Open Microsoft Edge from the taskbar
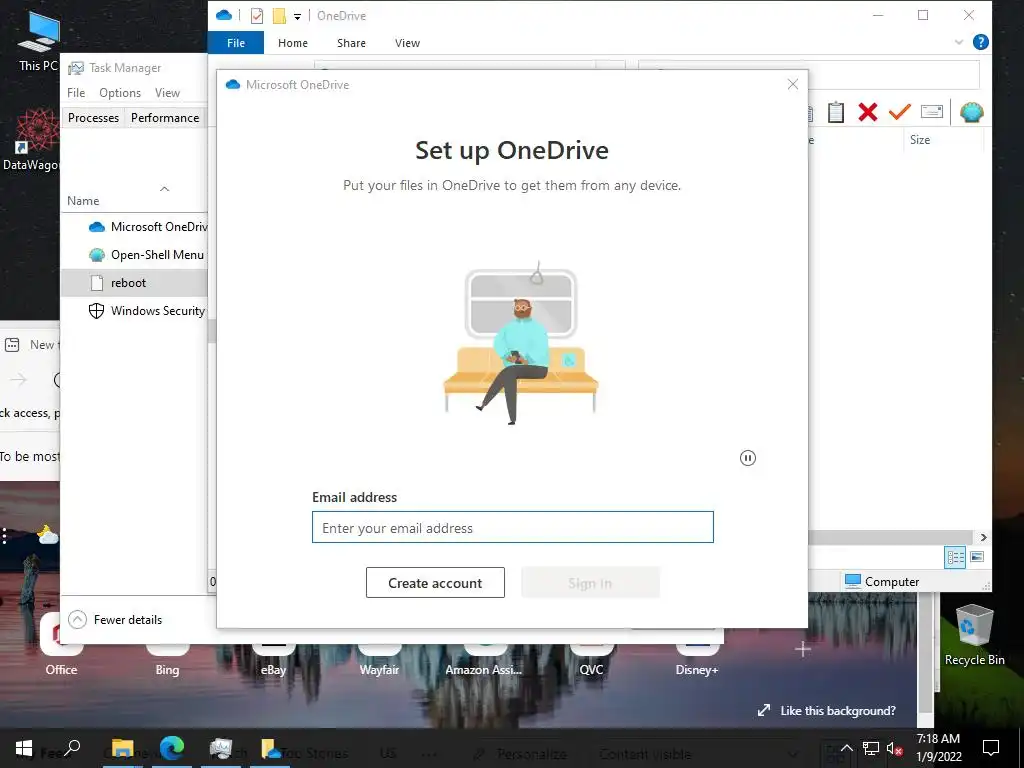 tap(172, 748)
